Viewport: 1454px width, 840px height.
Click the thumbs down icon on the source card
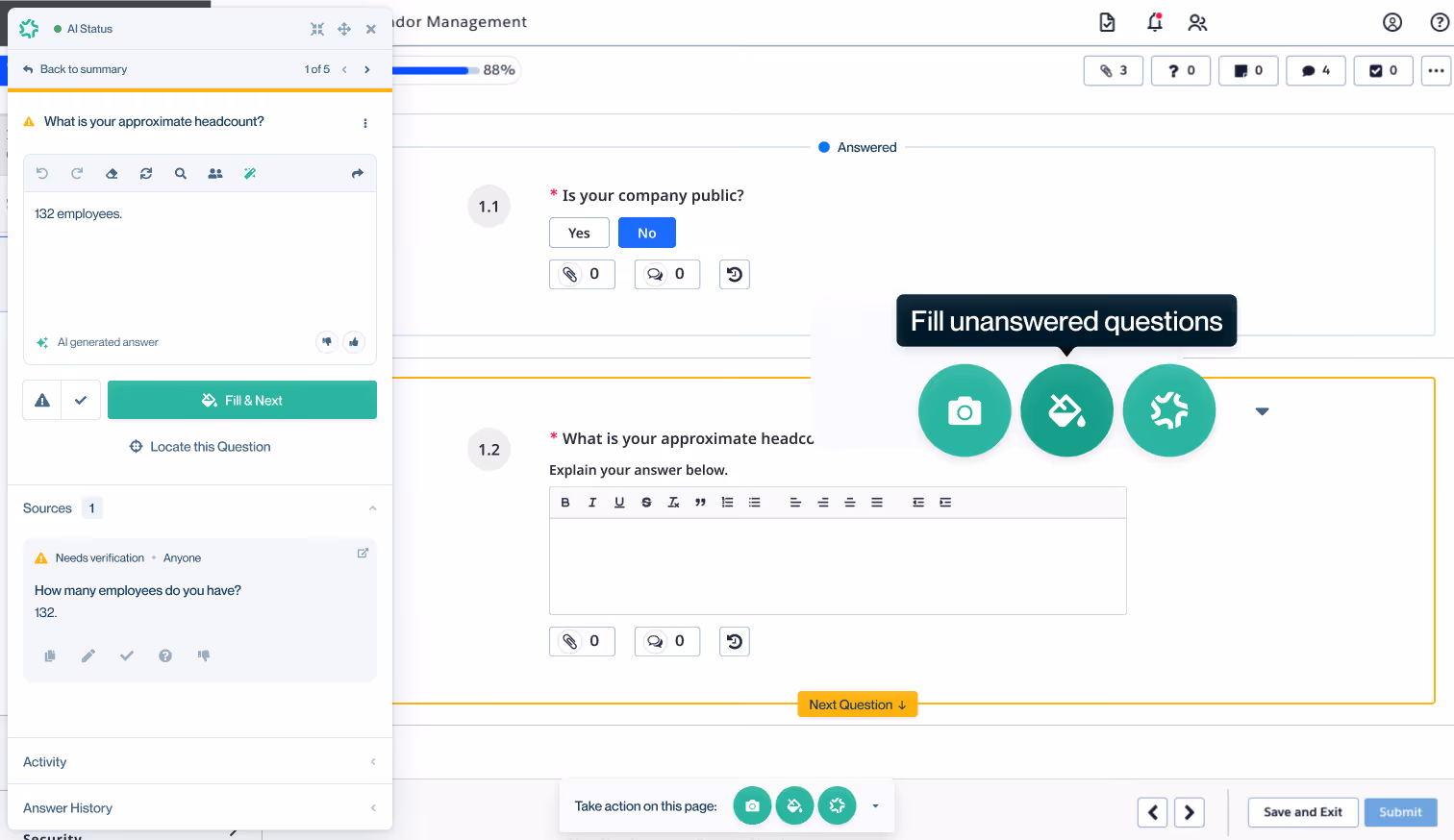(204, 655)
